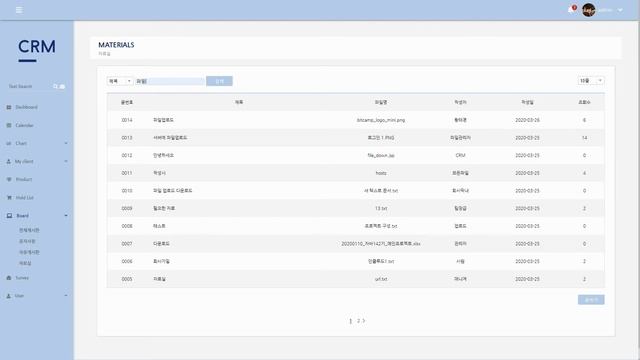Click the Chart icon in sidebar
This screenshot has height=360, width=640.
tap(9, 144)
